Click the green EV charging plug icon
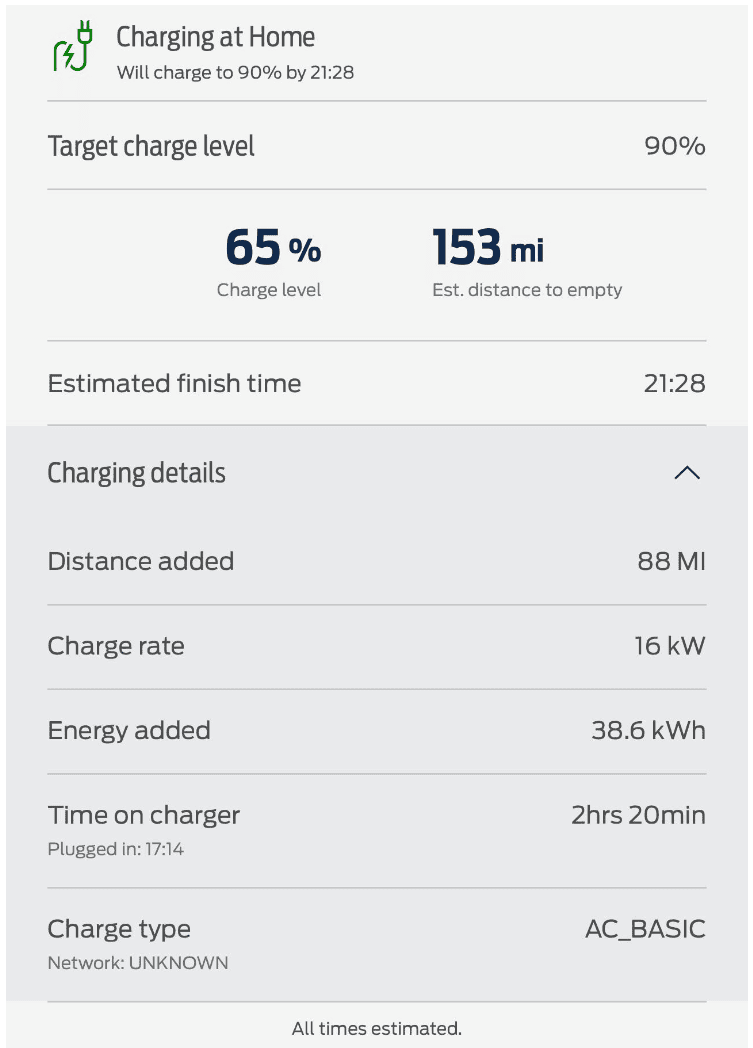 click(73, 45)
